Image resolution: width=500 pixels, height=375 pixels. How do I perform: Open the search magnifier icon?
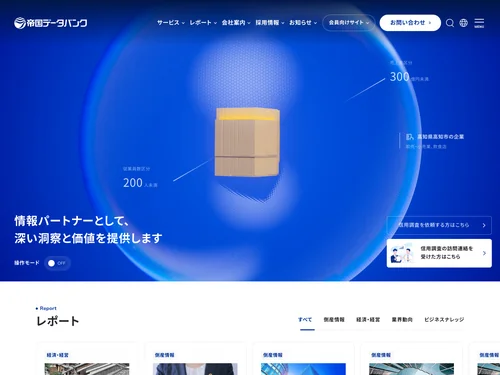450,23
